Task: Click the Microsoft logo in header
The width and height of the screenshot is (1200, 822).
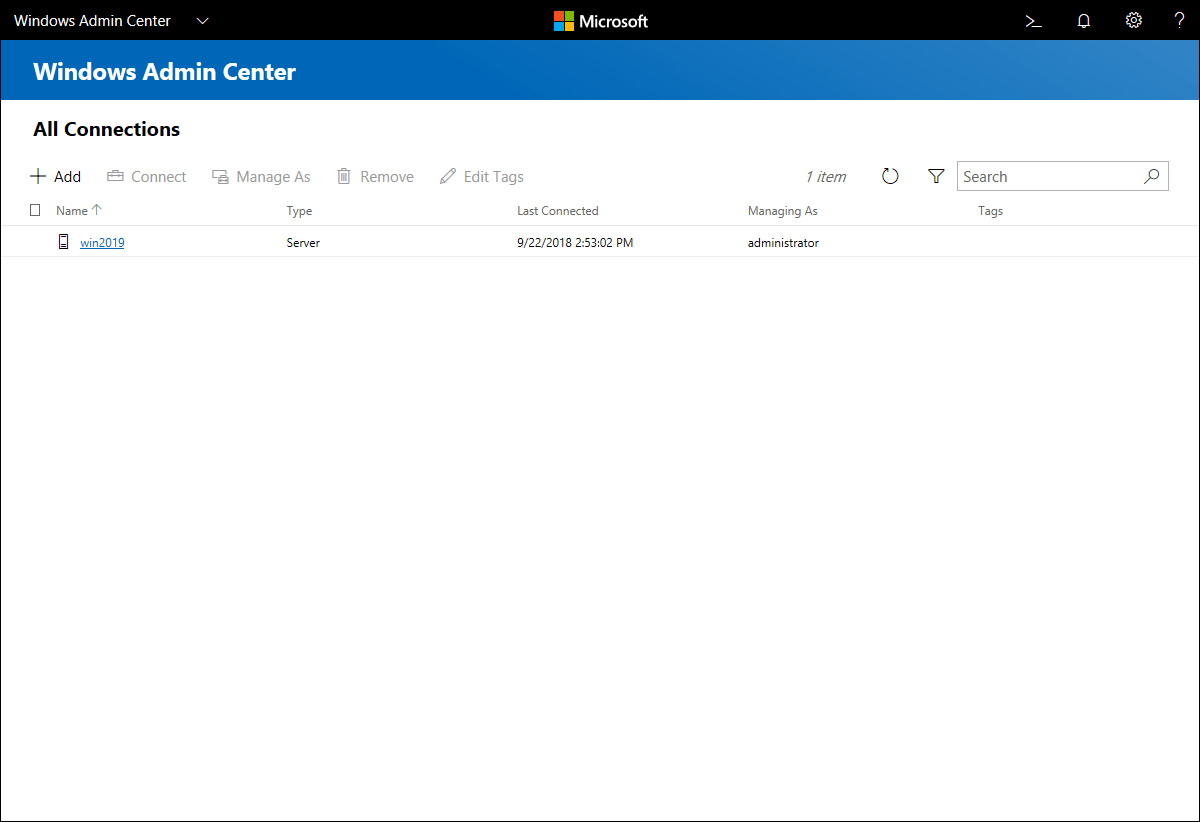Action: click(601, 21)
